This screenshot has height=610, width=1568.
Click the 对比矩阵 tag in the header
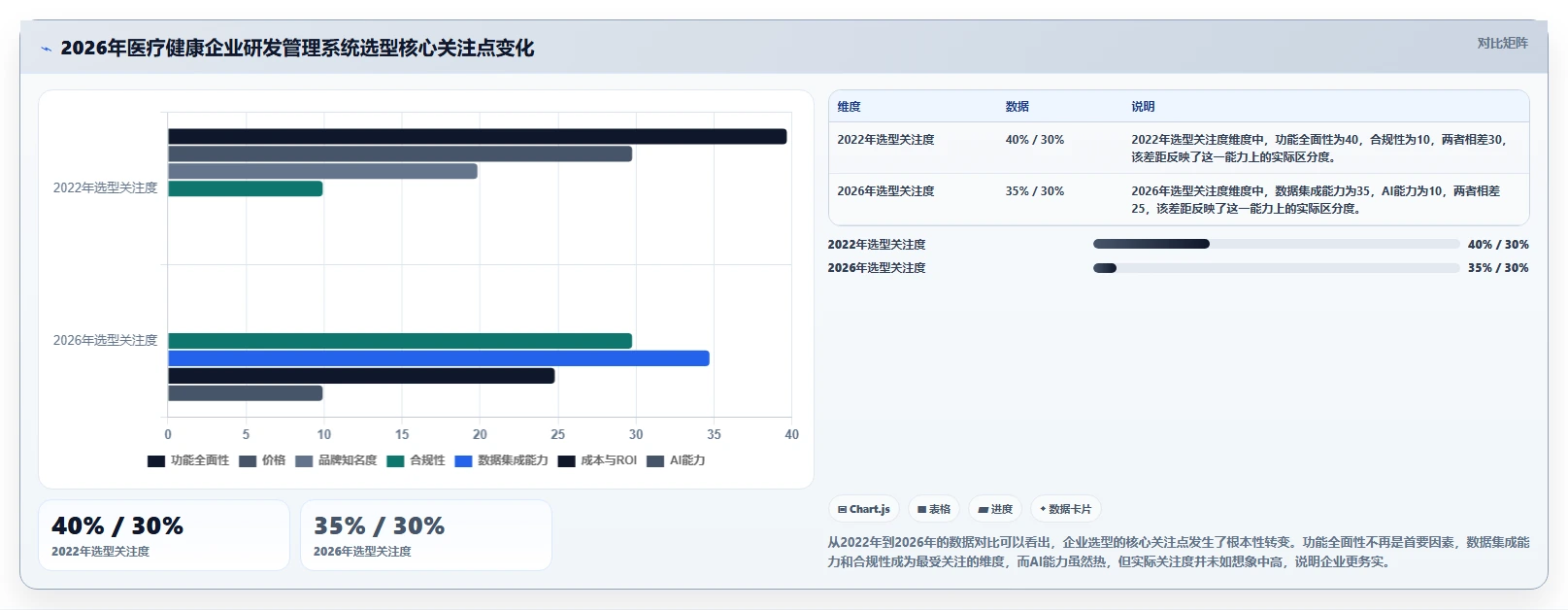click(1502, 43)
